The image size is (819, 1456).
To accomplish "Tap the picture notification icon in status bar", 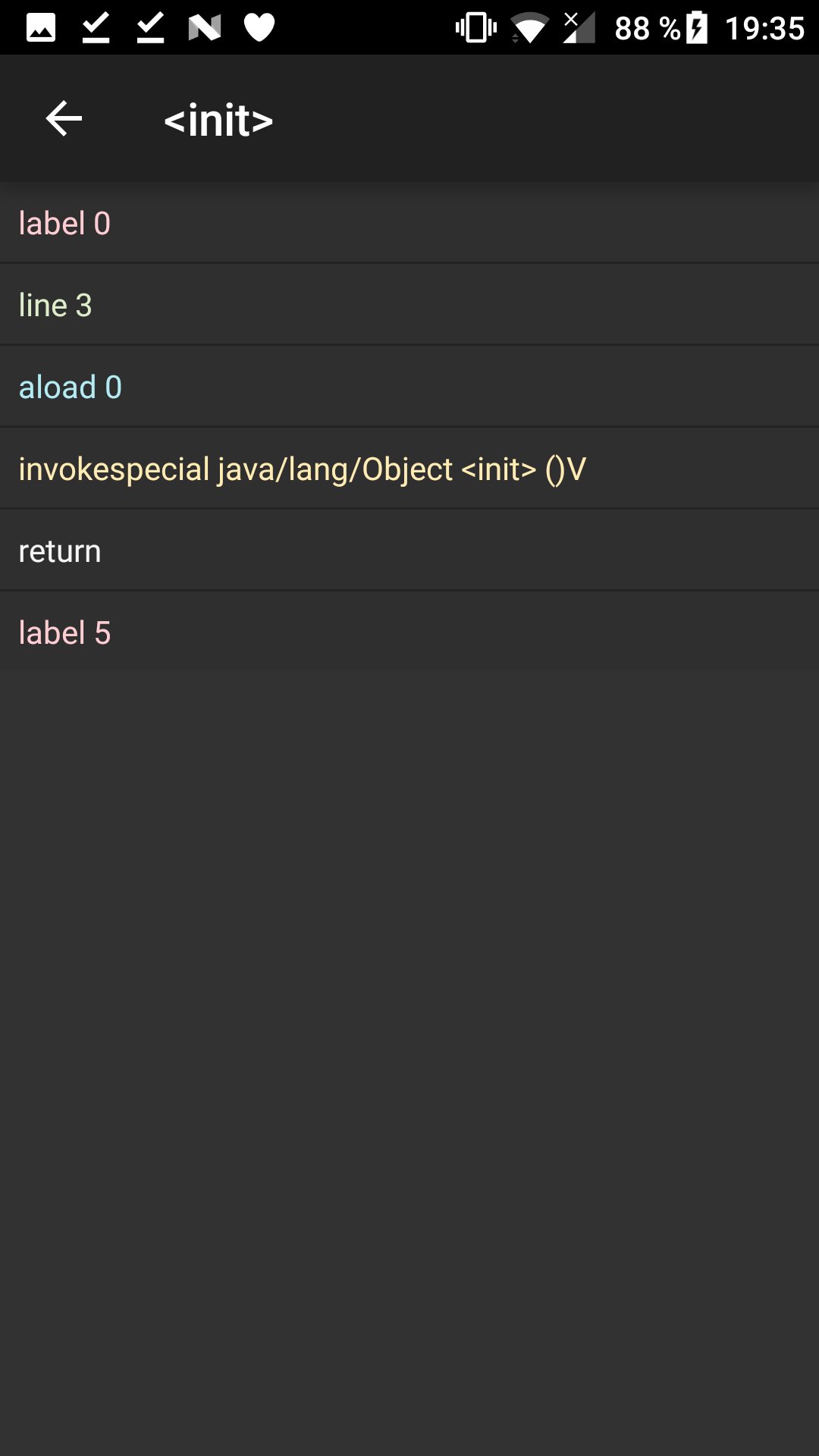I will click(41, 28).
